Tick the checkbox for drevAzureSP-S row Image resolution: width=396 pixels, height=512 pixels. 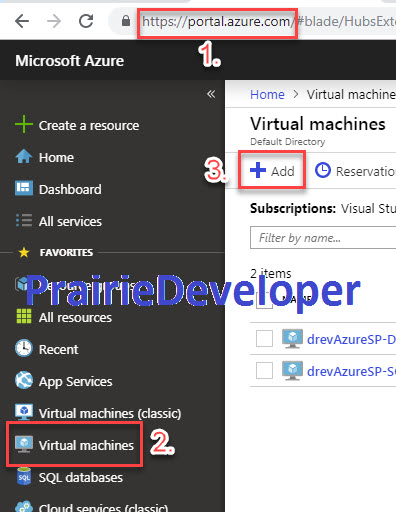(264, 370)
